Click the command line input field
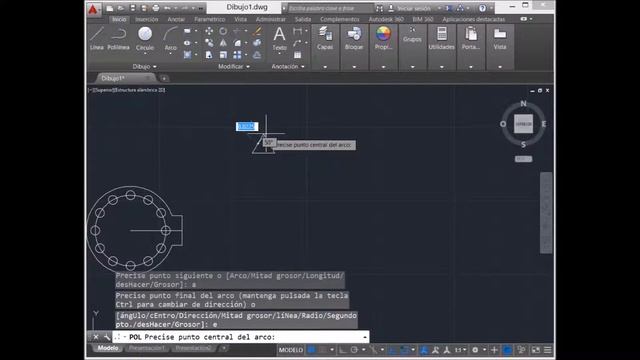 click(241, 337)
